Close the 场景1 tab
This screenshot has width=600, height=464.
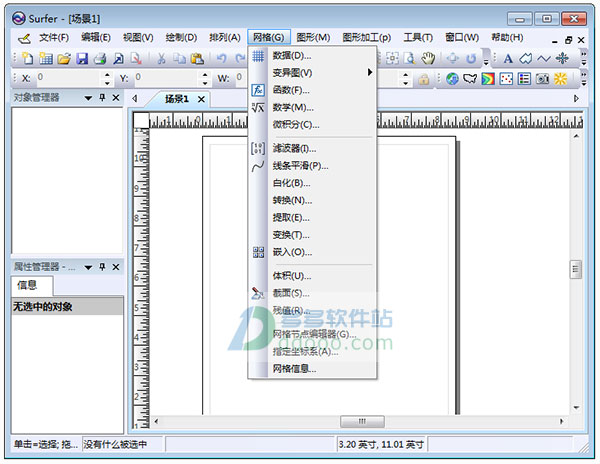[x=201, y=99]
